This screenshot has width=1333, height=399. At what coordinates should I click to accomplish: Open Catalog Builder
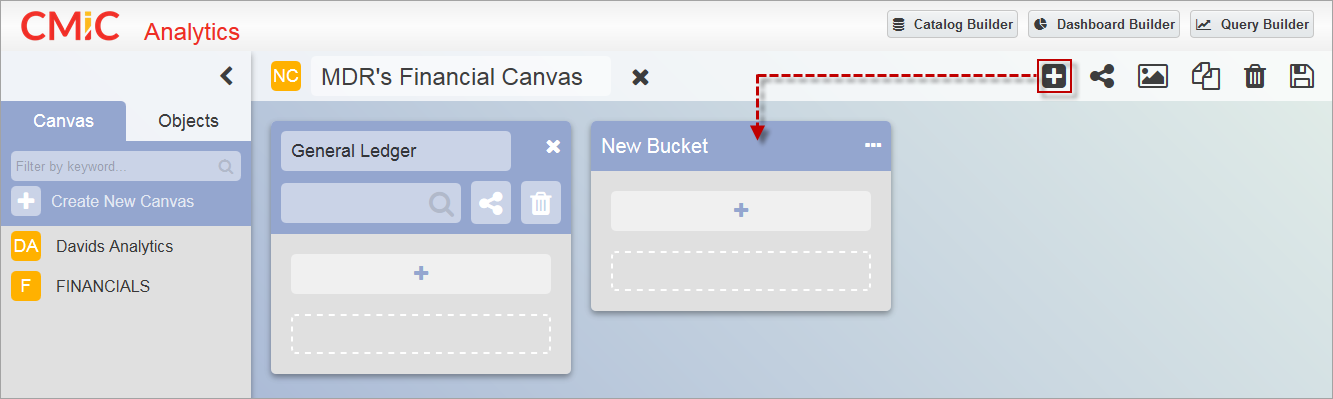click(x=953, y=24)
